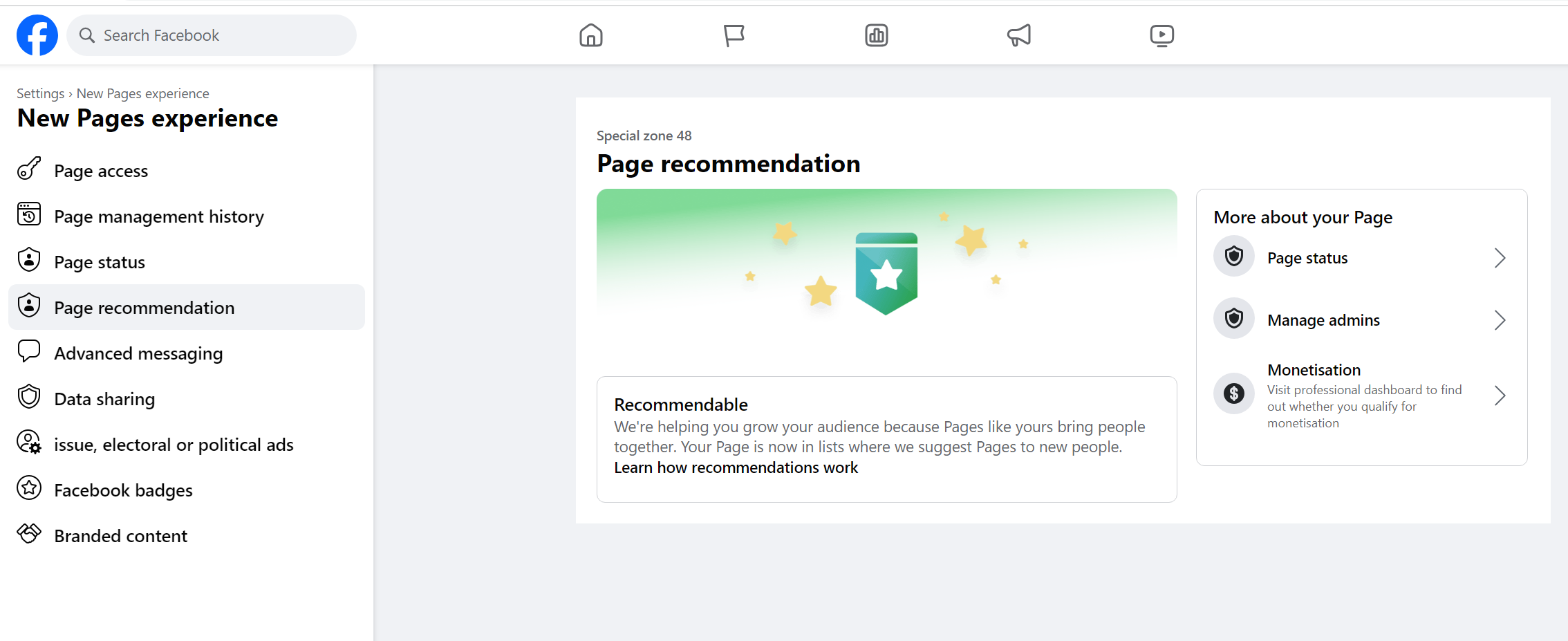Focus the Search Facebook field
The image size is (1568, 641).
tap(212, 35)
